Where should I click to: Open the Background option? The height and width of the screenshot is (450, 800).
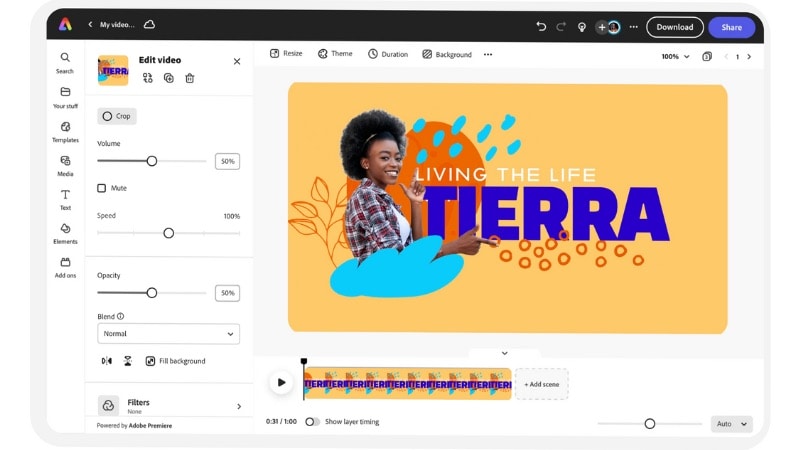(447, 54)
